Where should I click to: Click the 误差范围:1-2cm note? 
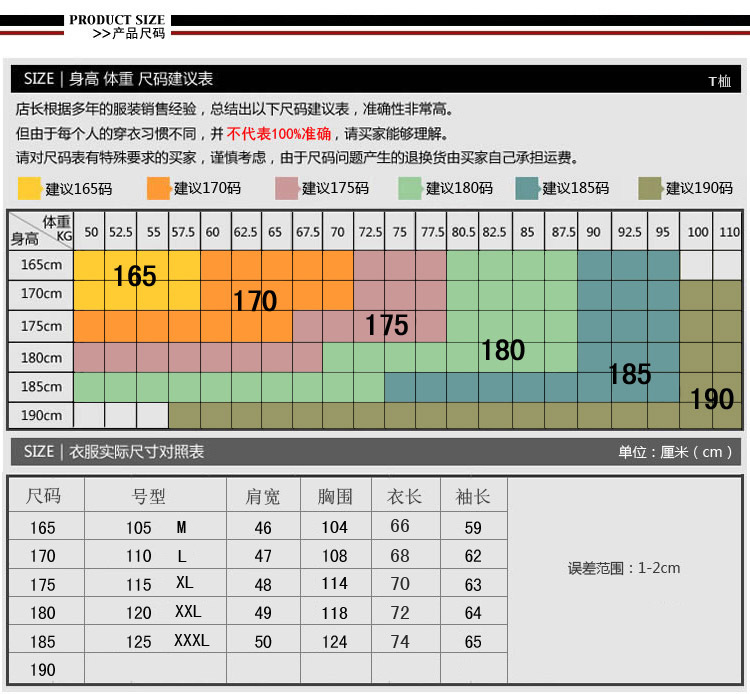tap(624, 568)
